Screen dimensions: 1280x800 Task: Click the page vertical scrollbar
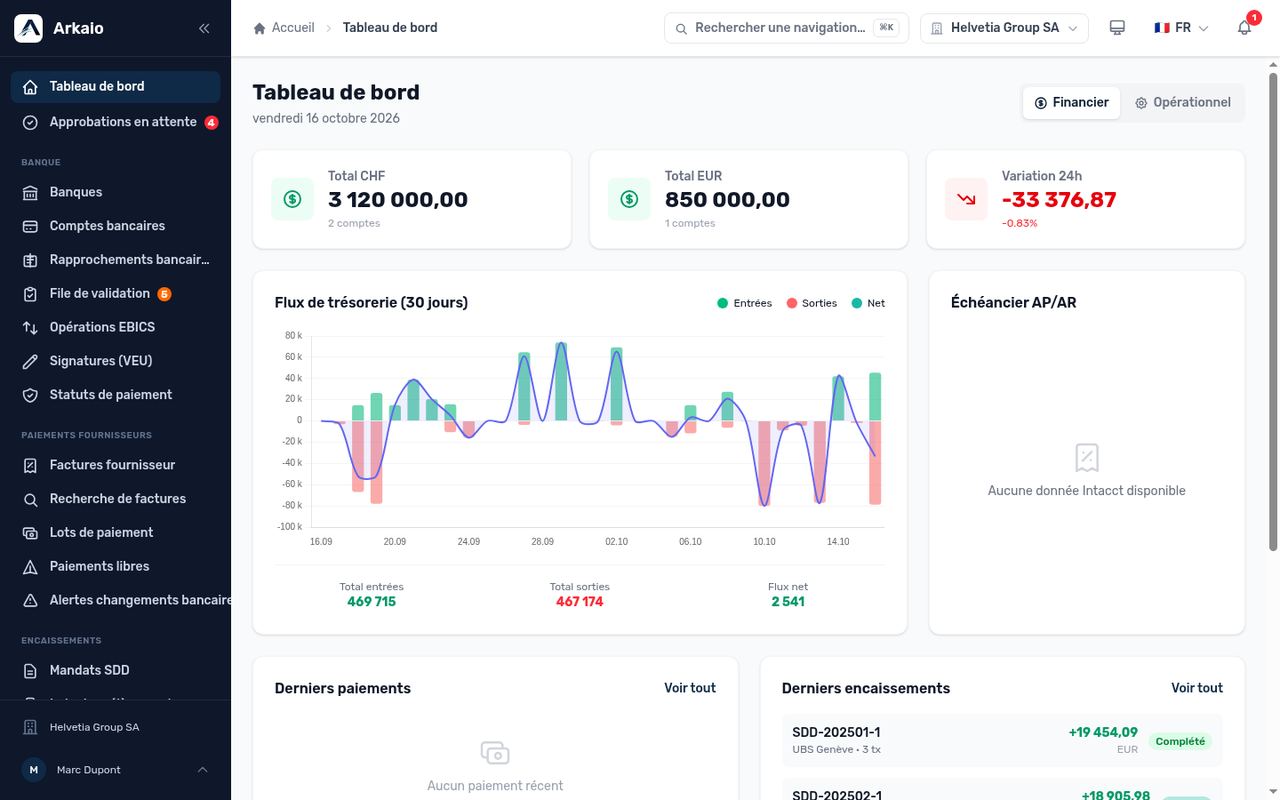(1273, 310)
